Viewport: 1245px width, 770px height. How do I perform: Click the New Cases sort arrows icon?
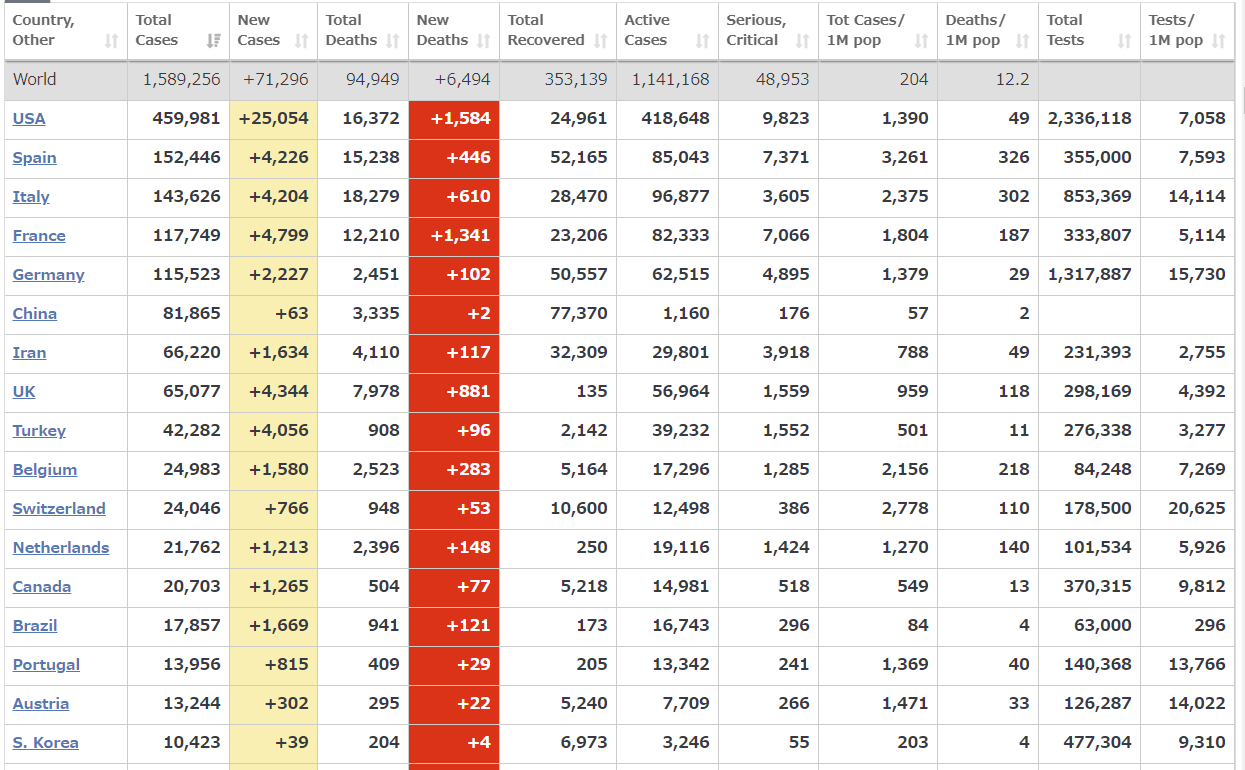pos(302,41)
